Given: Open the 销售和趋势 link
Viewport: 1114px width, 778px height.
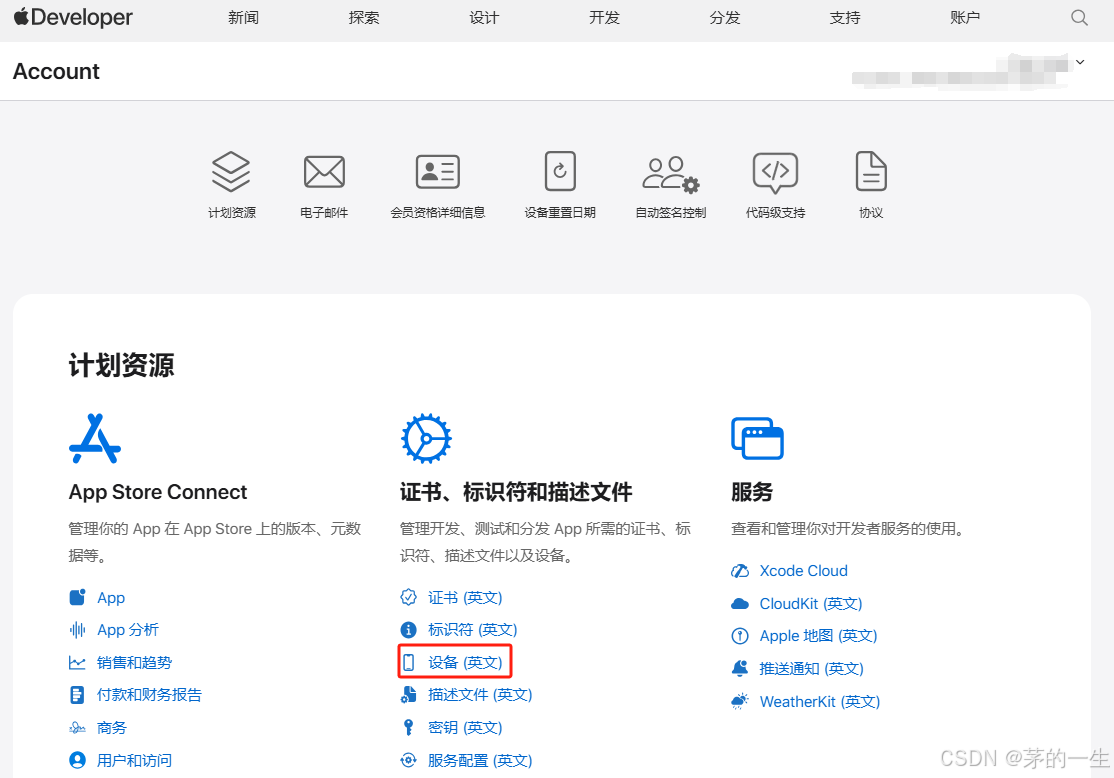Looking at the screenshot, I should 134,663.
